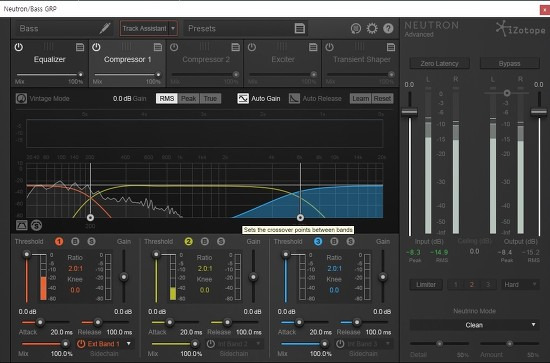The height and width of the screenshot is (363, 550).
Task: Enable the Limiter button
Action: [x=426, y=284]
